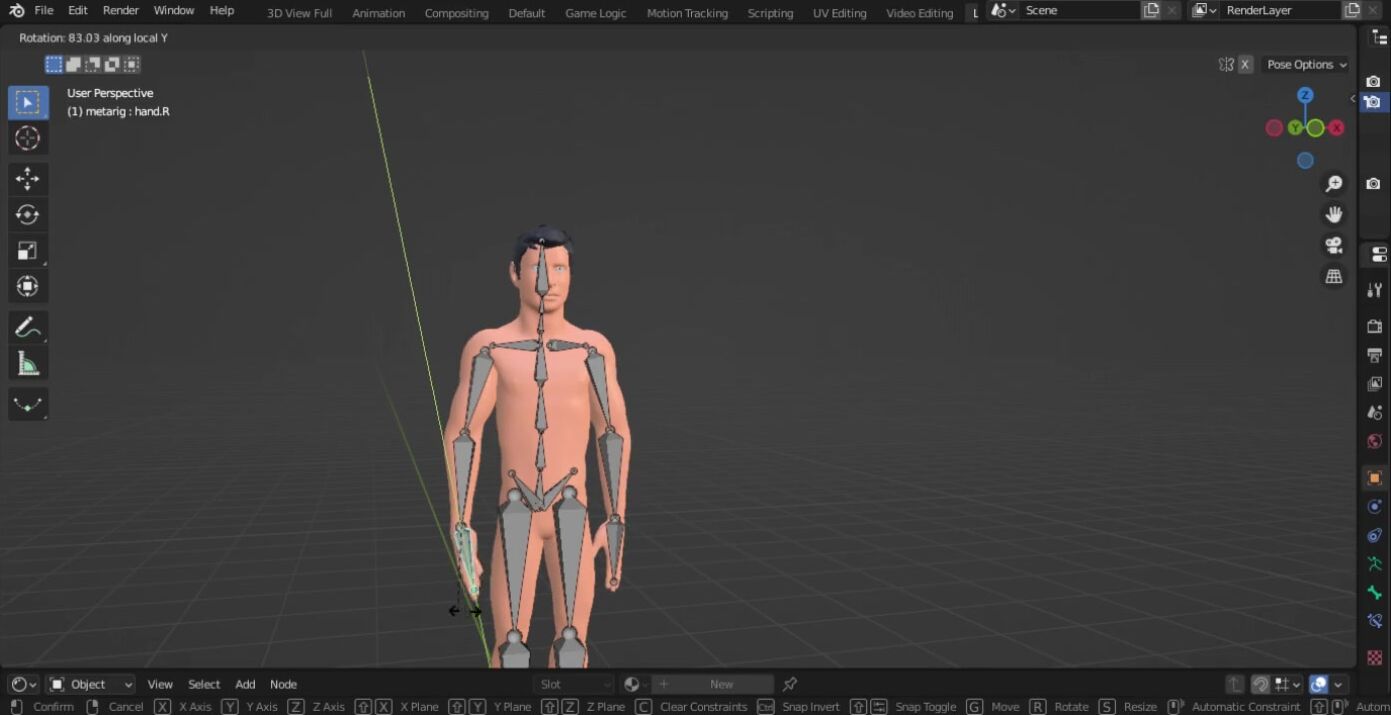Open the Object type dropdown in node editor

pos(91,684)
